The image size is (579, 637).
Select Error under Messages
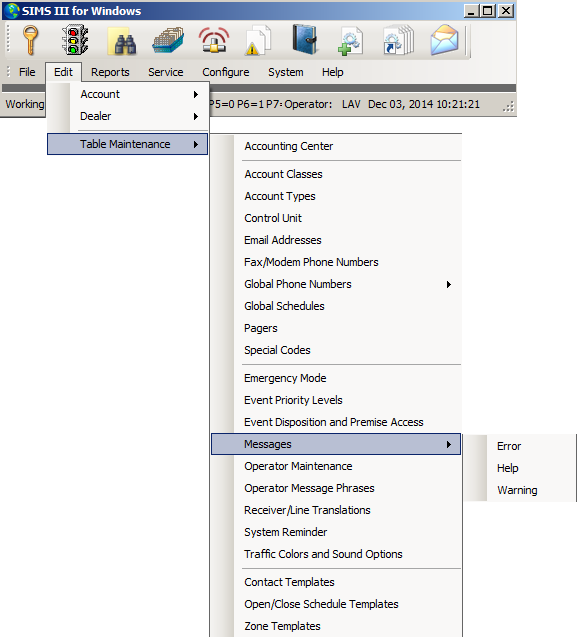coord(508,446)
